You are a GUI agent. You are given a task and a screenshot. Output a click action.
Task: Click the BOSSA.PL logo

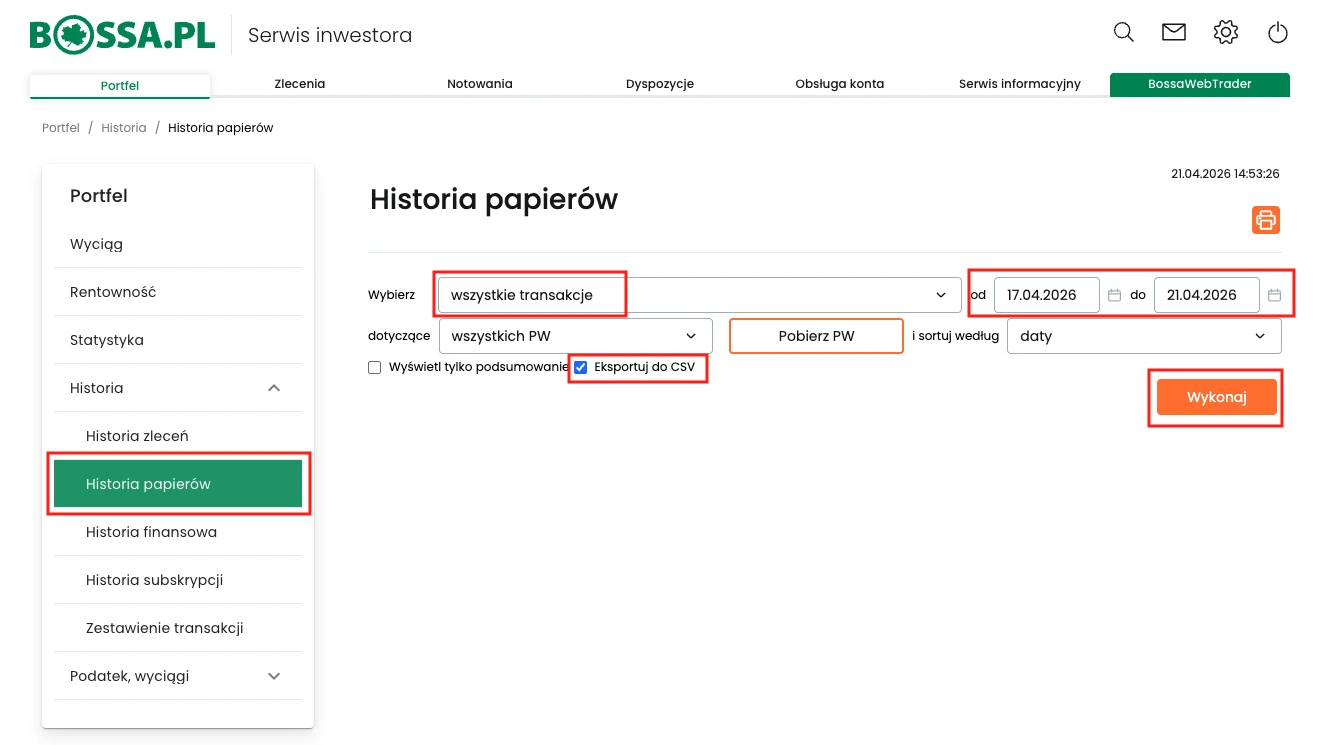tap(122, 35)
